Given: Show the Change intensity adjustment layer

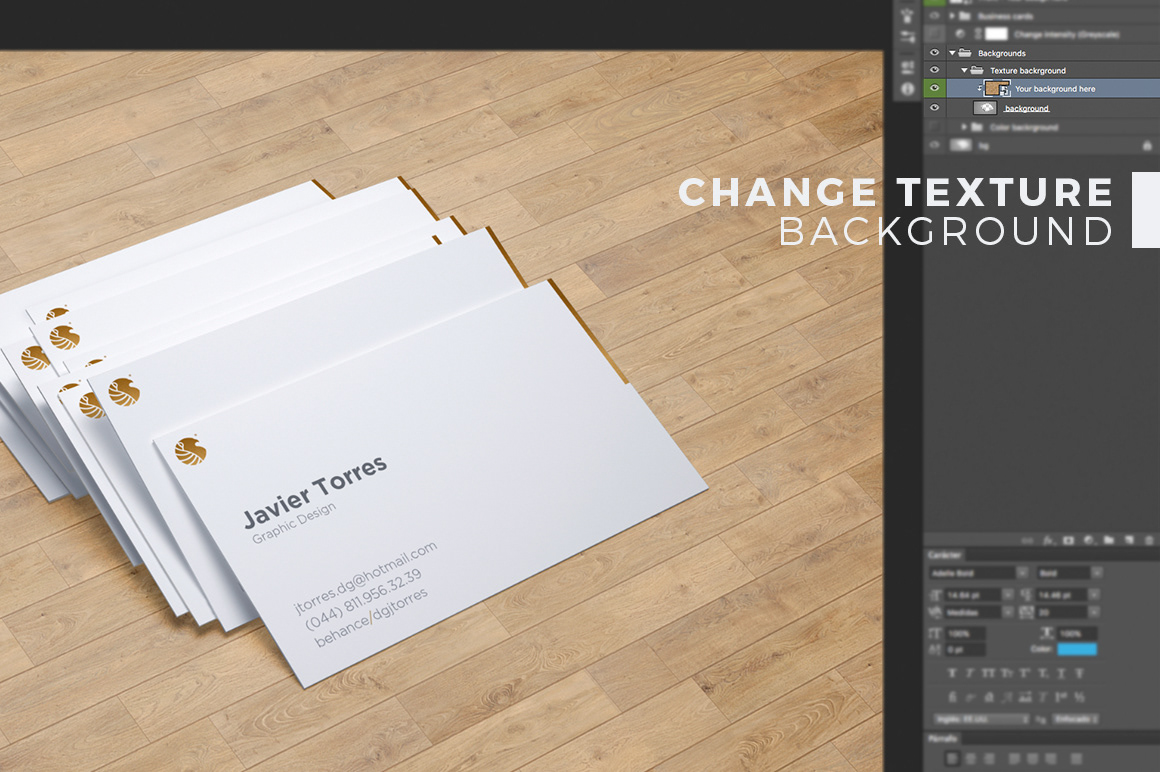Looking at the screenshot, I should [x=934, y=34].
